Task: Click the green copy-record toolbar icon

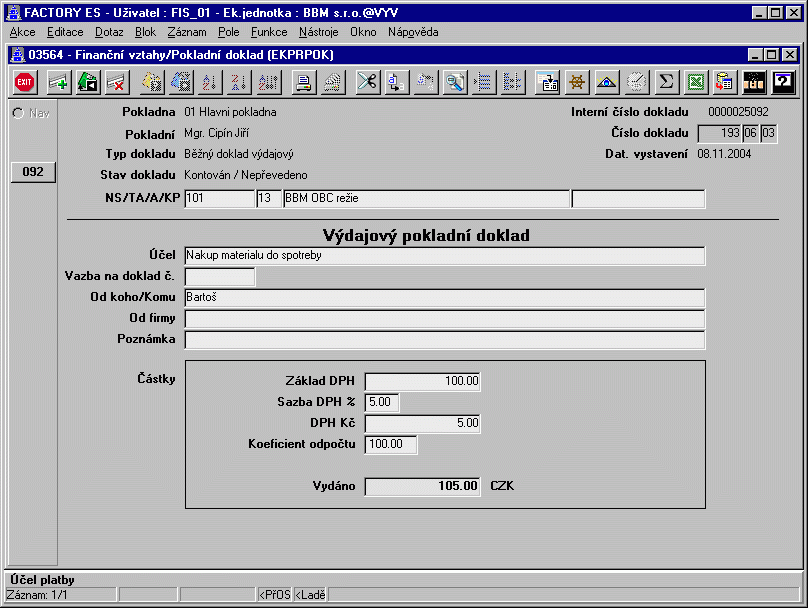Action: coord(88,82)
